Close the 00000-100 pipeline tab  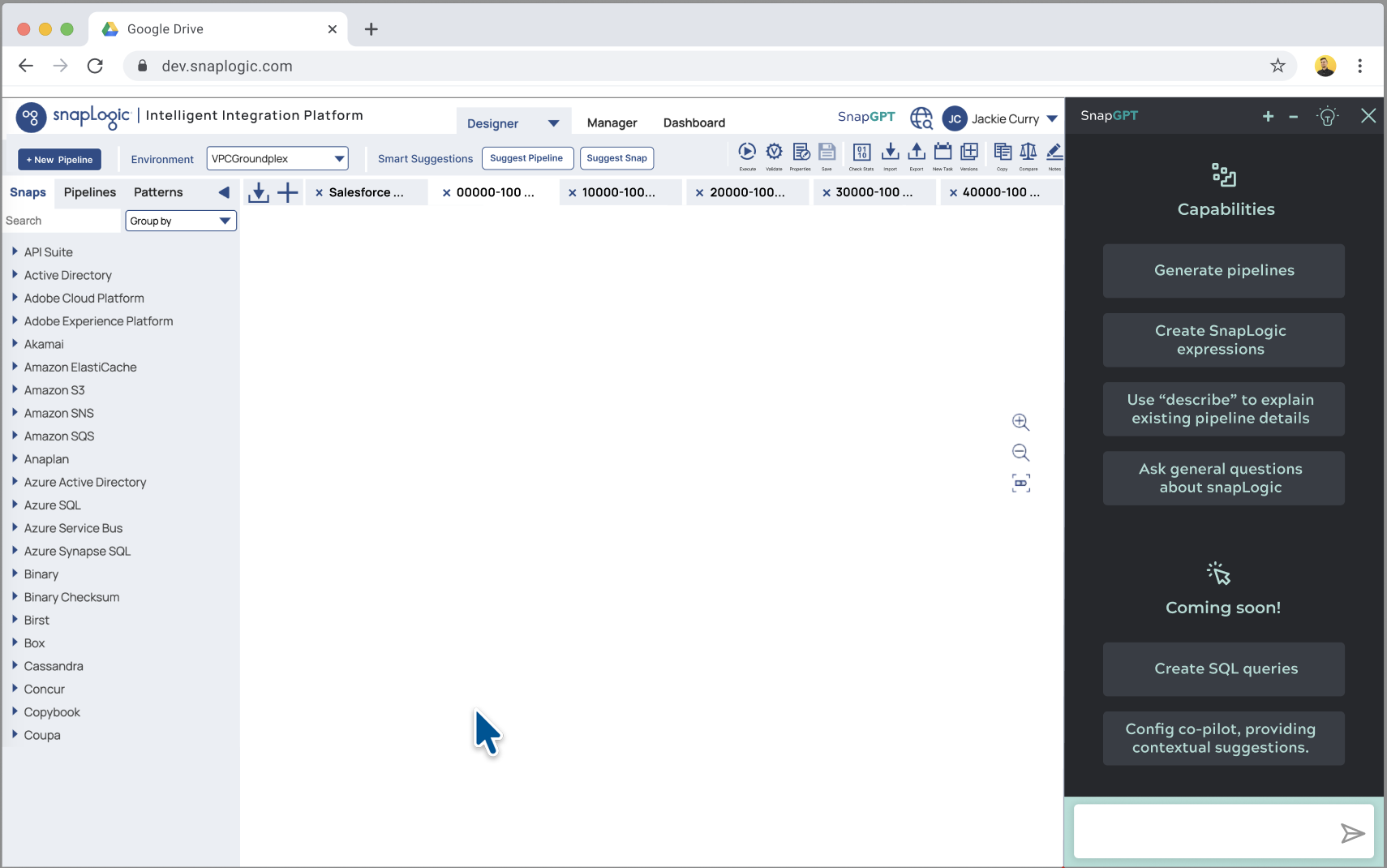point(446,193)
